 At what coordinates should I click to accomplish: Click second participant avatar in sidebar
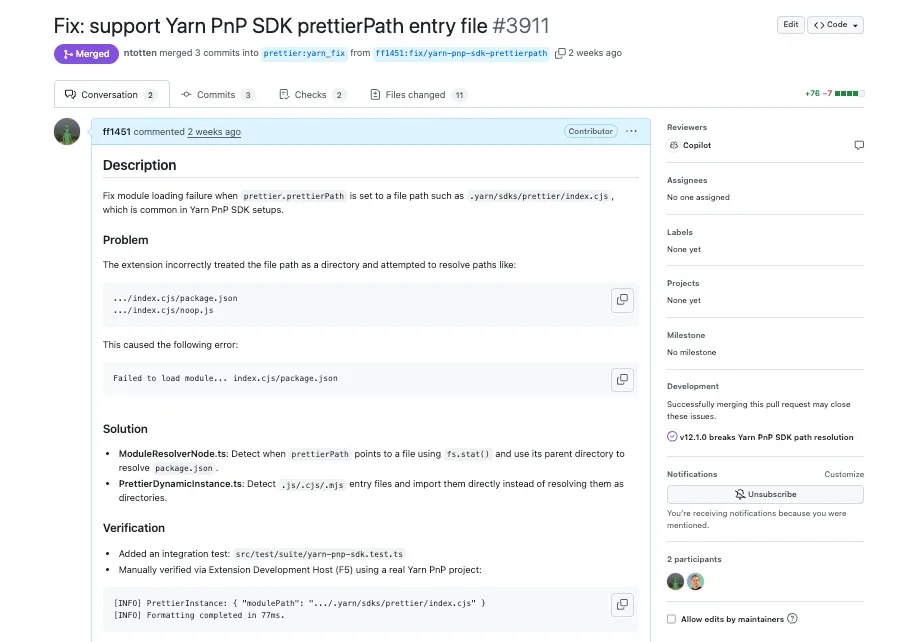[x=695, y=582]
